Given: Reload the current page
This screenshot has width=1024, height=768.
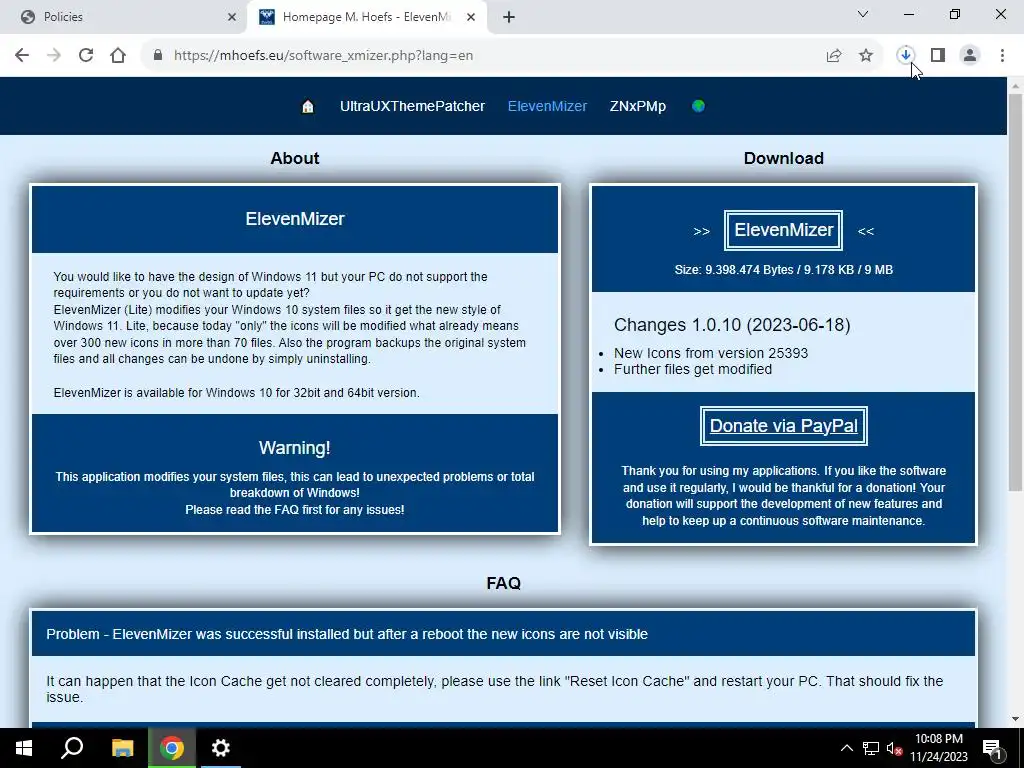Looking at the screenshot, I should pos(86,56).
